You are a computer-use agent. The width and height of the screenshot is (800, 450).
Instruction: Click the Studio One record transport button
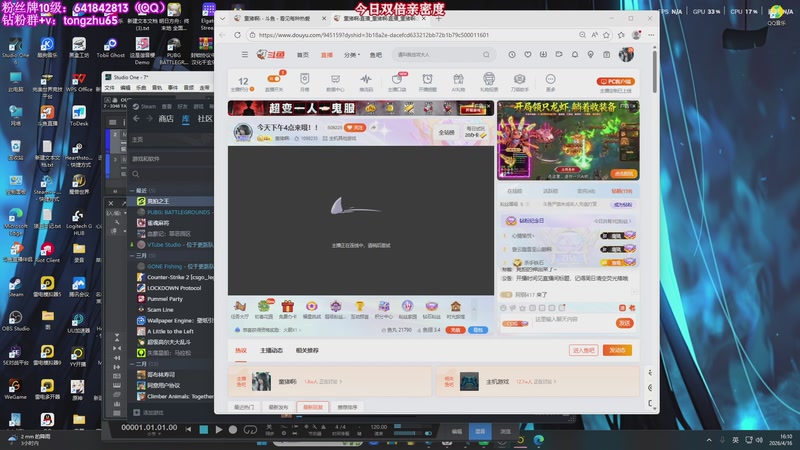click(233, 430)
